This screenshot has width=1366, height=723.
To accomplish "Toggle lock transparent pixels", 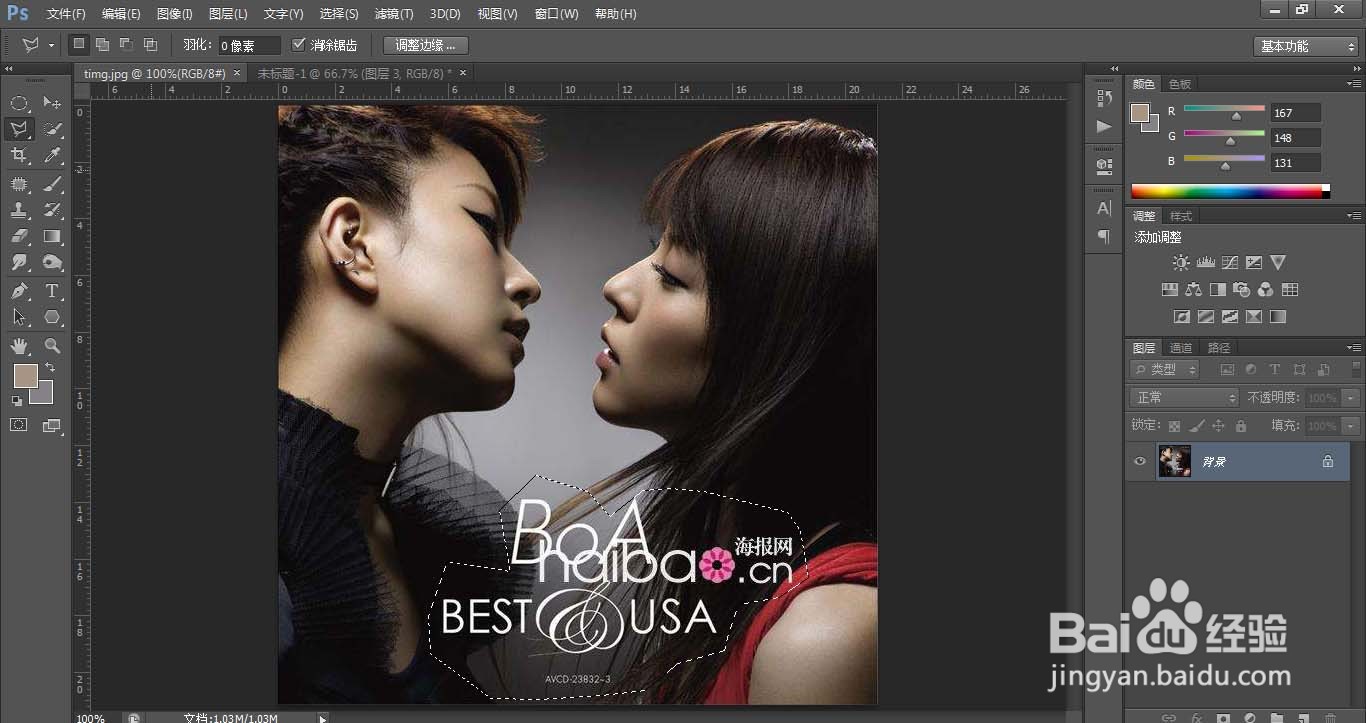I will coord(1174,426).
